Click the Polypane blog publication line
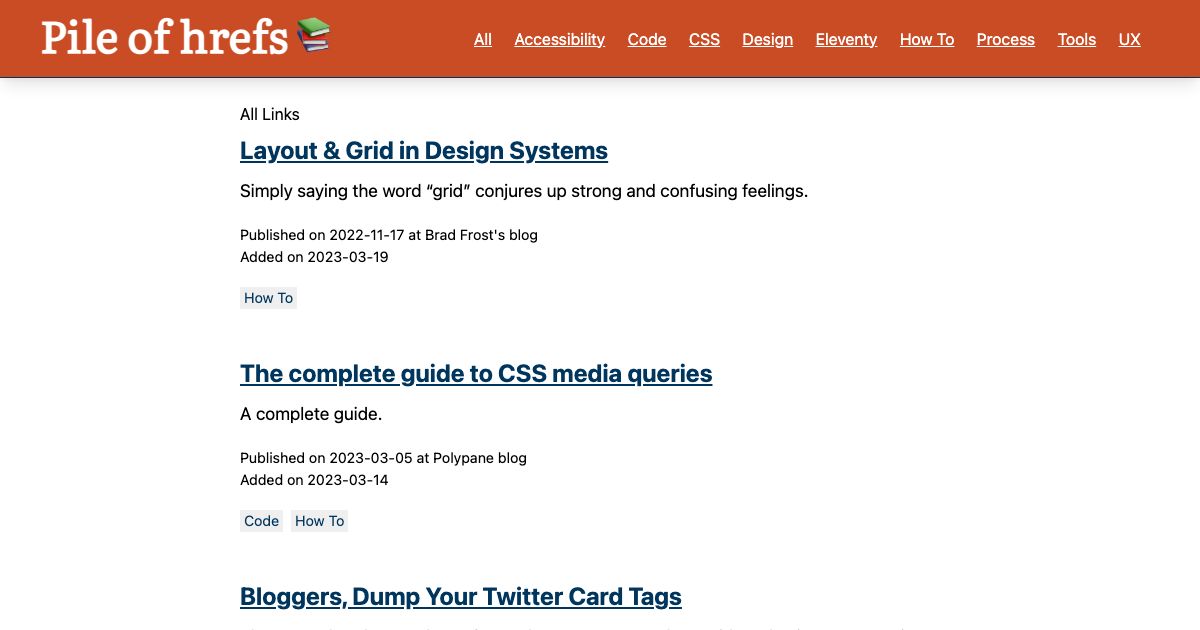Viewport: 1200px width, 630px height. point(383,458)
